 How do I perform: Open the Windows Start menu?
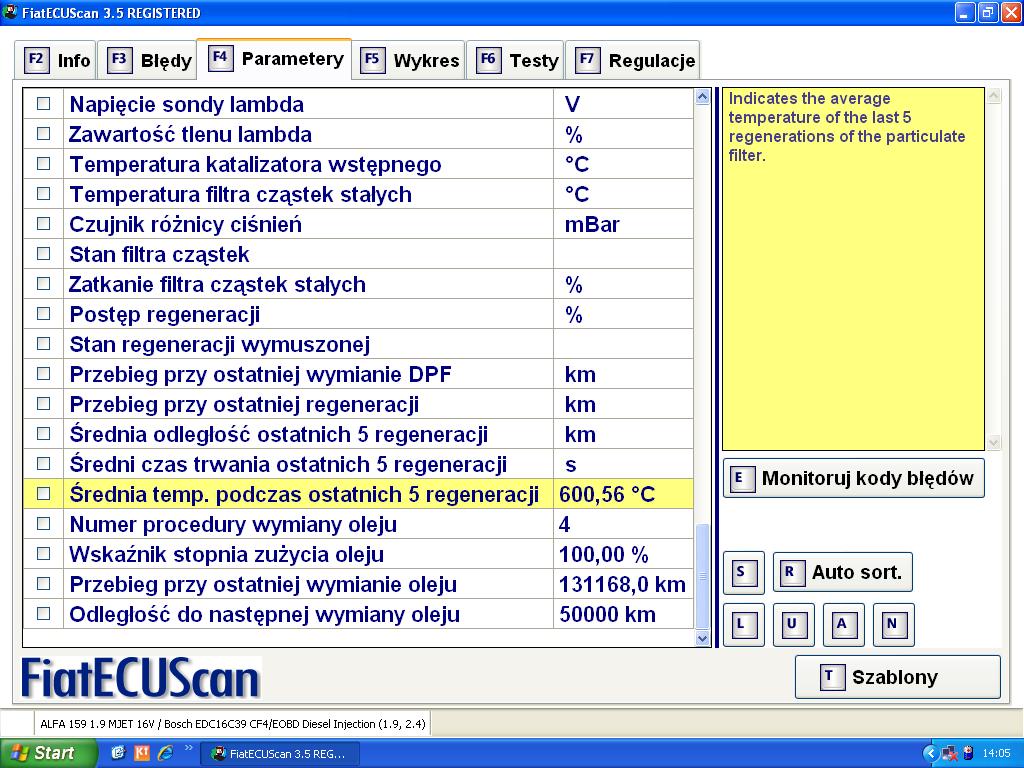point(48,753)
